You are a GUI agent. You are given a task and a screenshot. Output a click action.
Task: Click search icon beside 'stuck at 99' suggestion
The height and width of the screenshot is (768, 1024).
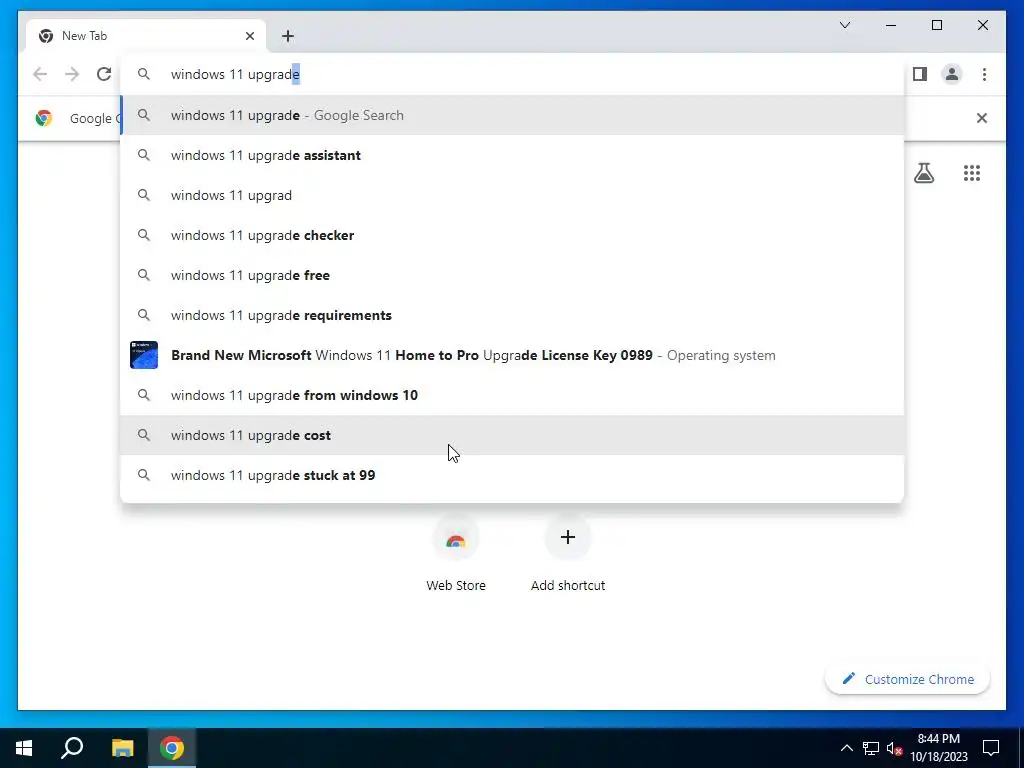tap(144, 475)
